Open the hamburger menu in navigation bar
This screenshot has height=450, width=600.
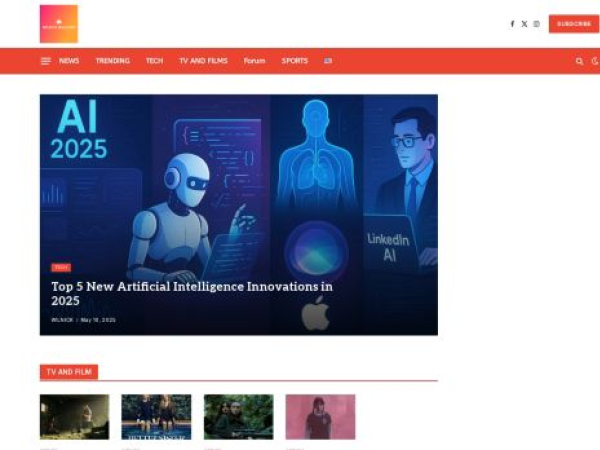pos(45,61)
